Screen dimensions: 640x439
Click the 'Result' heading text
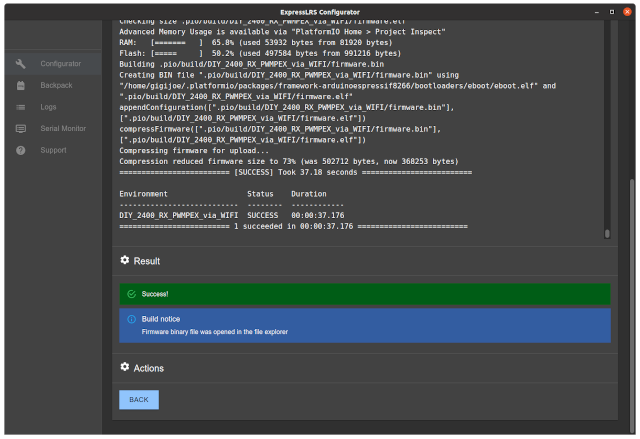click(x=147, y=261)
